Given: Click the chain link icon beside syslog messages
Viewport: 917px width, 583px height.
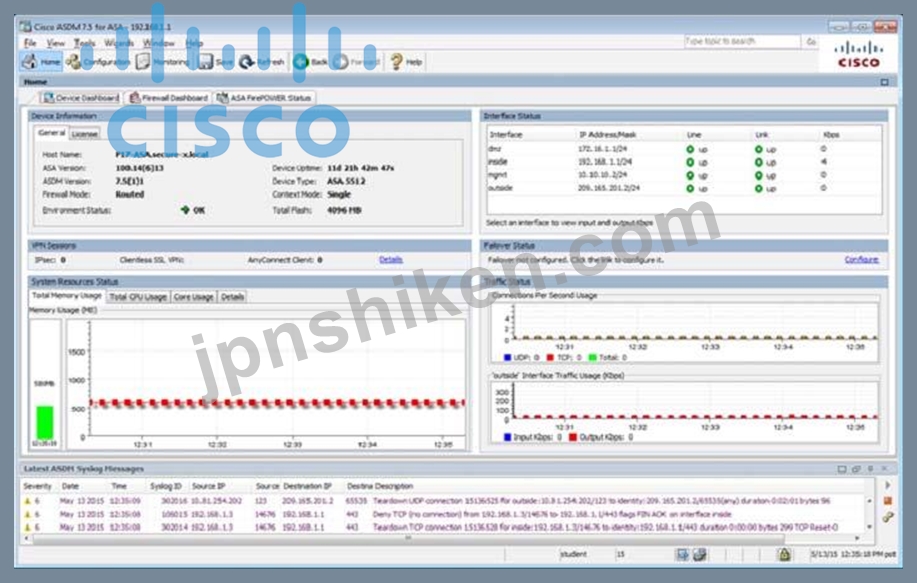Looking at the screenshot, I should click(888, 517).
